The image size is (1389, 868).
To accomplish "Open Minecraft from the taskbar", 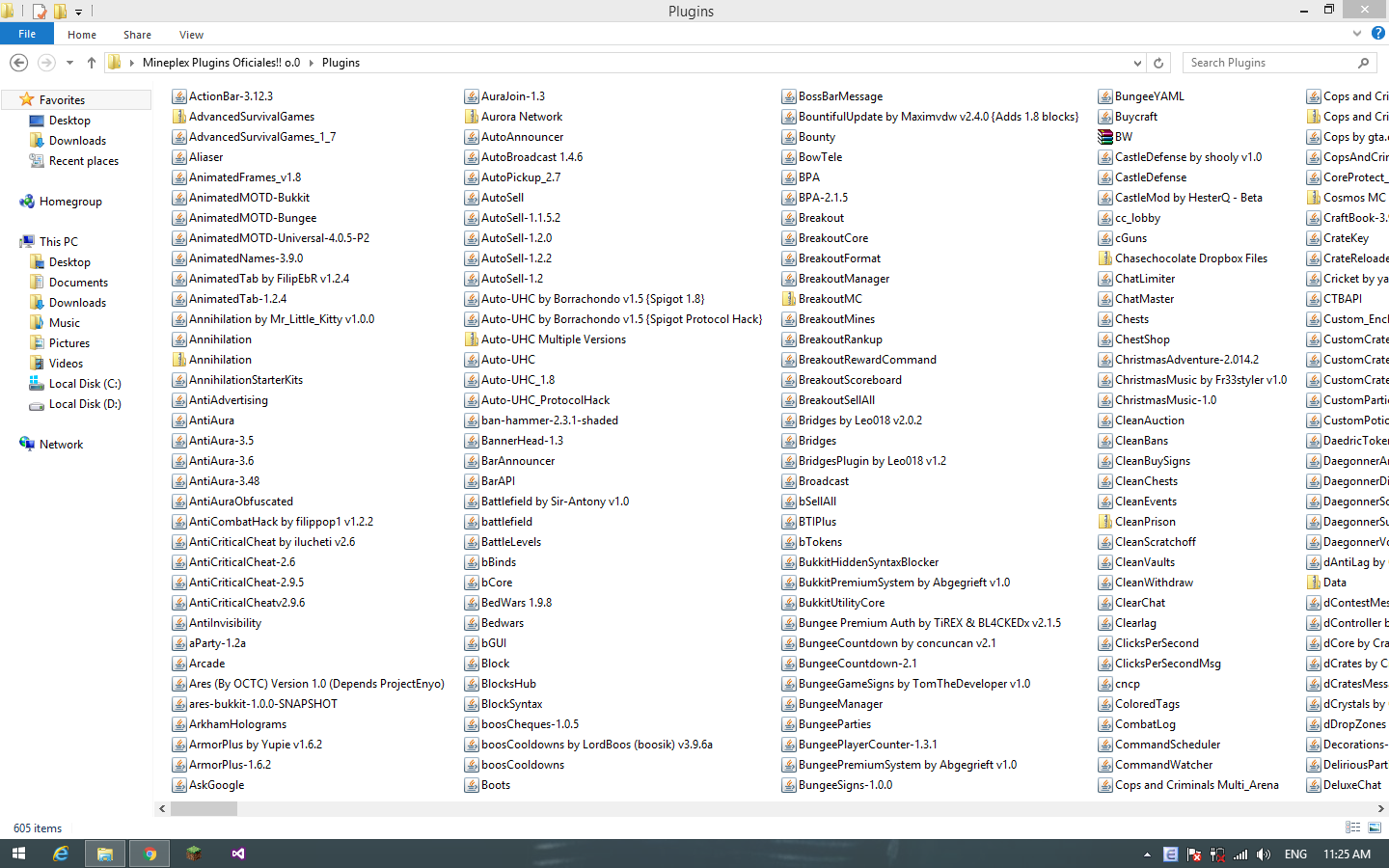I will point(194,854).
